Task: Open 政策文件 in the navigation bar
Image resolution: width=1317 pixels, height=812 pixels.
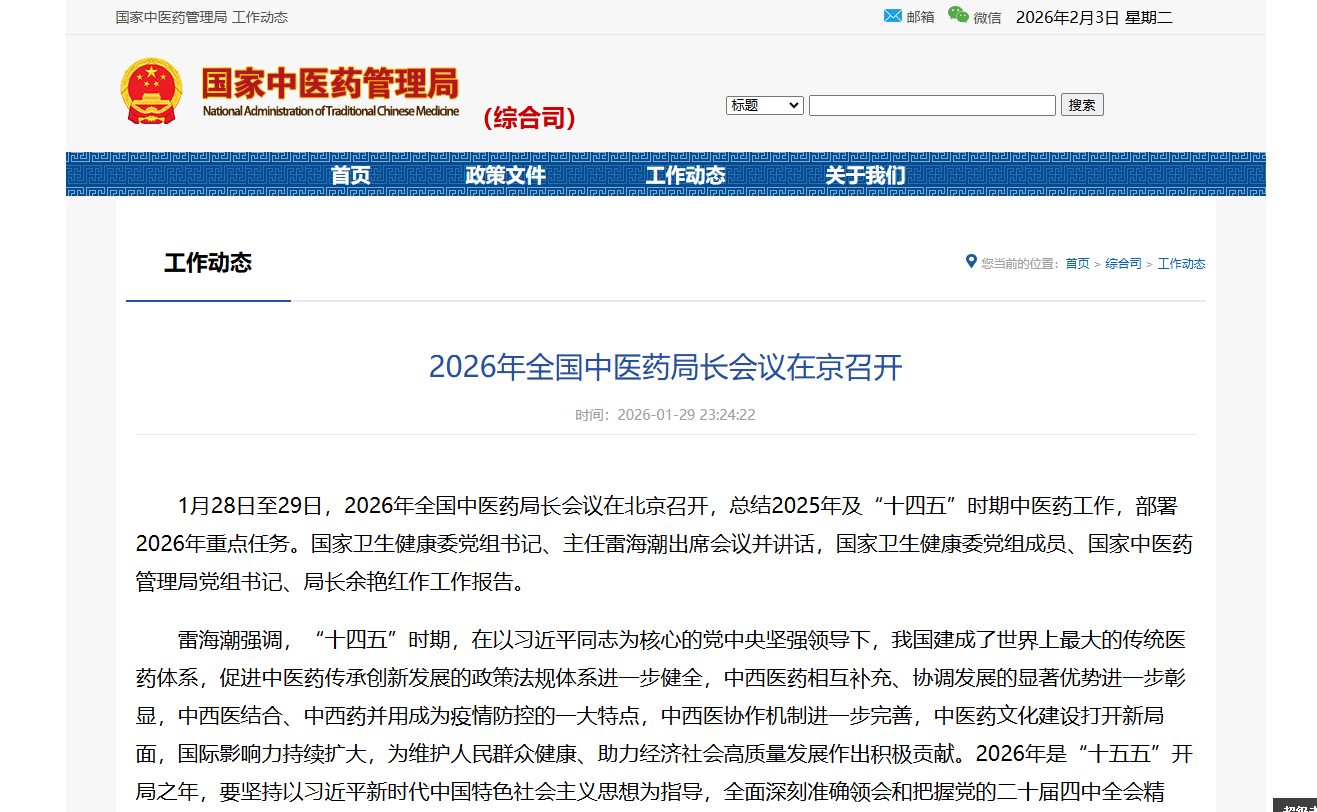Action: click(x=504, y=174)
